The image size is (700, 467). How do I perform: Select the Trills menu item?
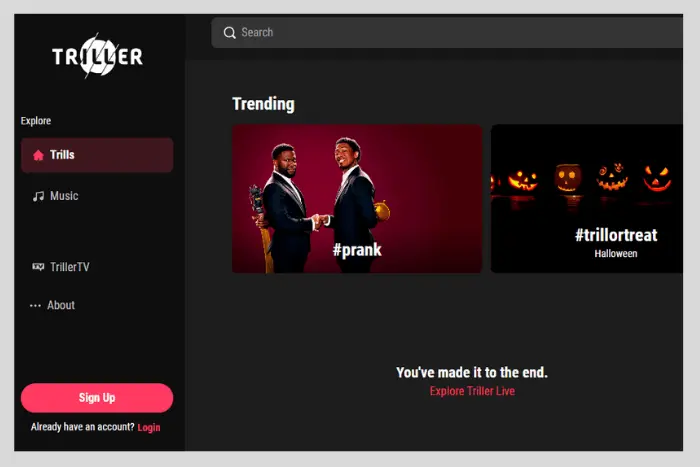(x=97, y=155)
